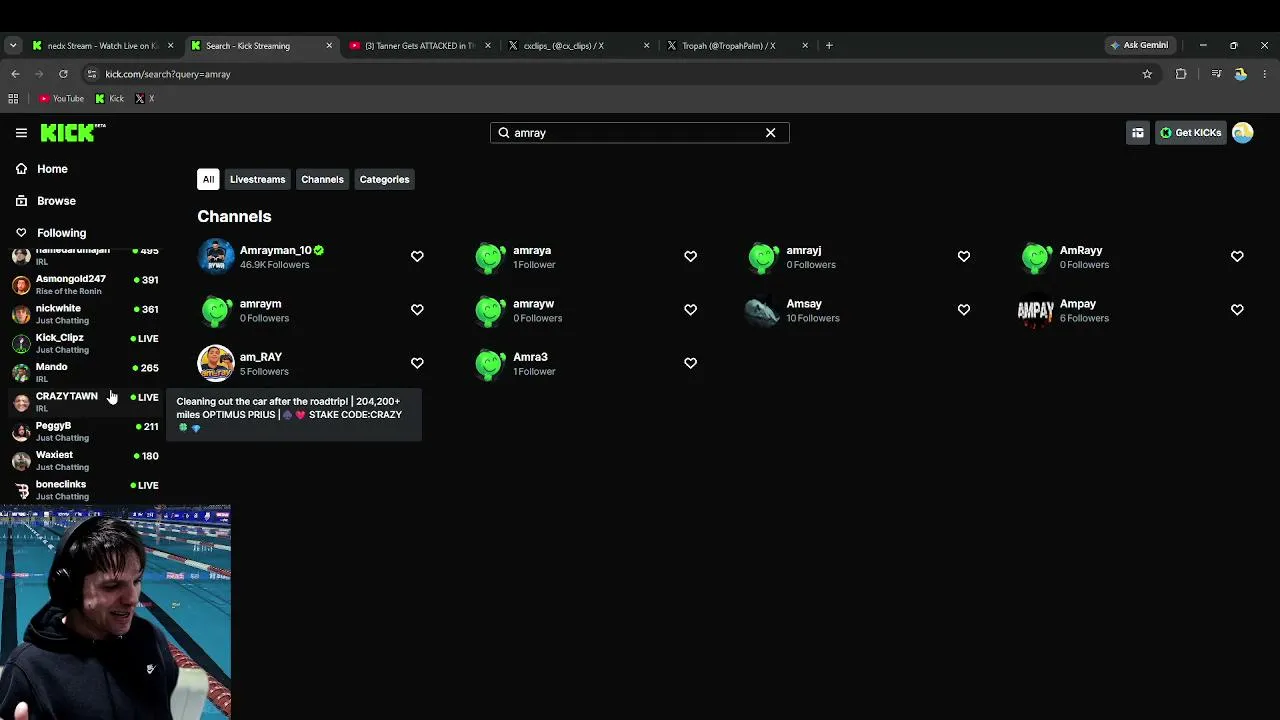Open Mando channel in sidebar
Viewport: 1280px width, 720px height.
point(85,372)
